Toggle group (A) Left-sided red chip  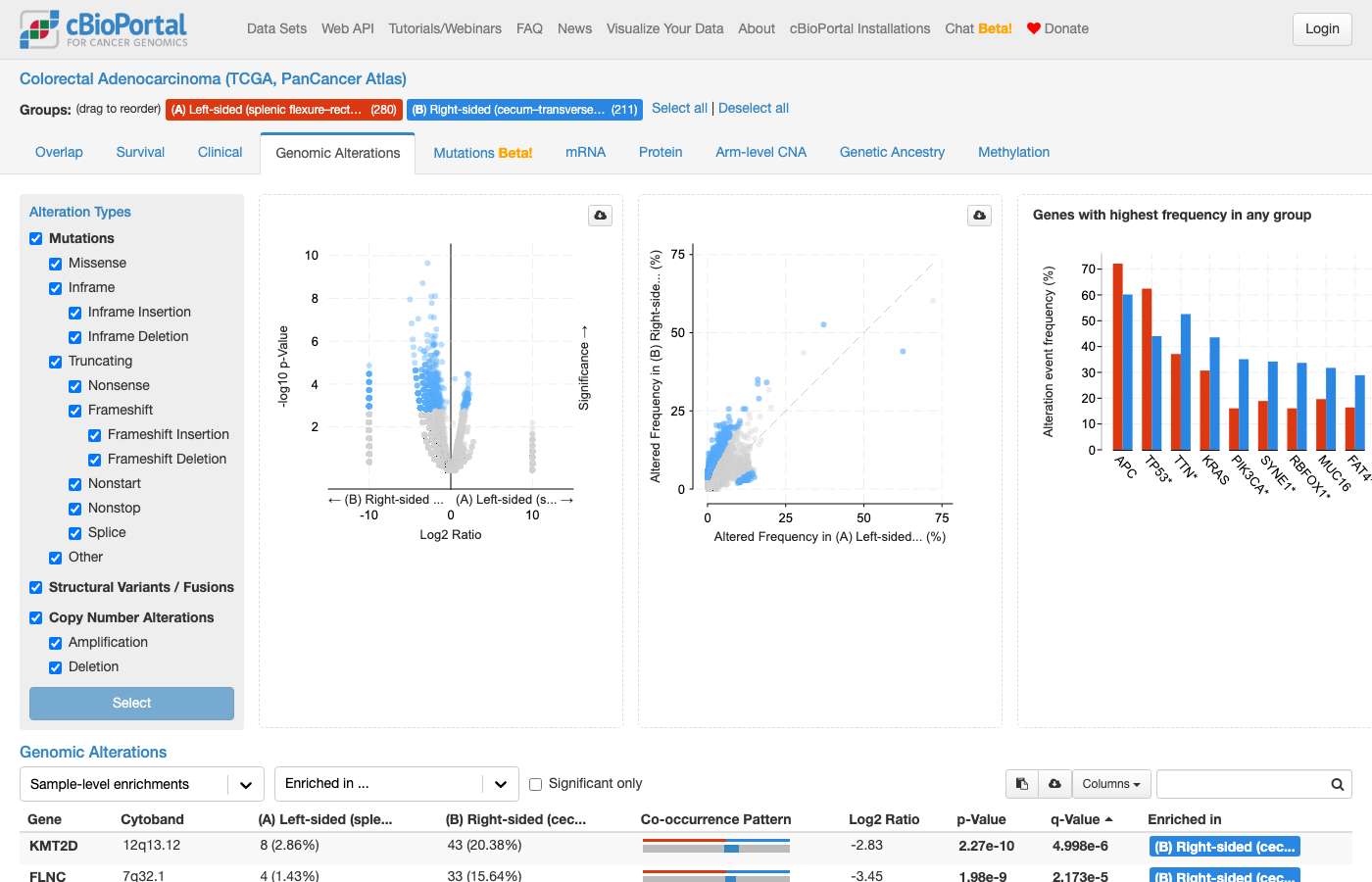click(283, 110)
